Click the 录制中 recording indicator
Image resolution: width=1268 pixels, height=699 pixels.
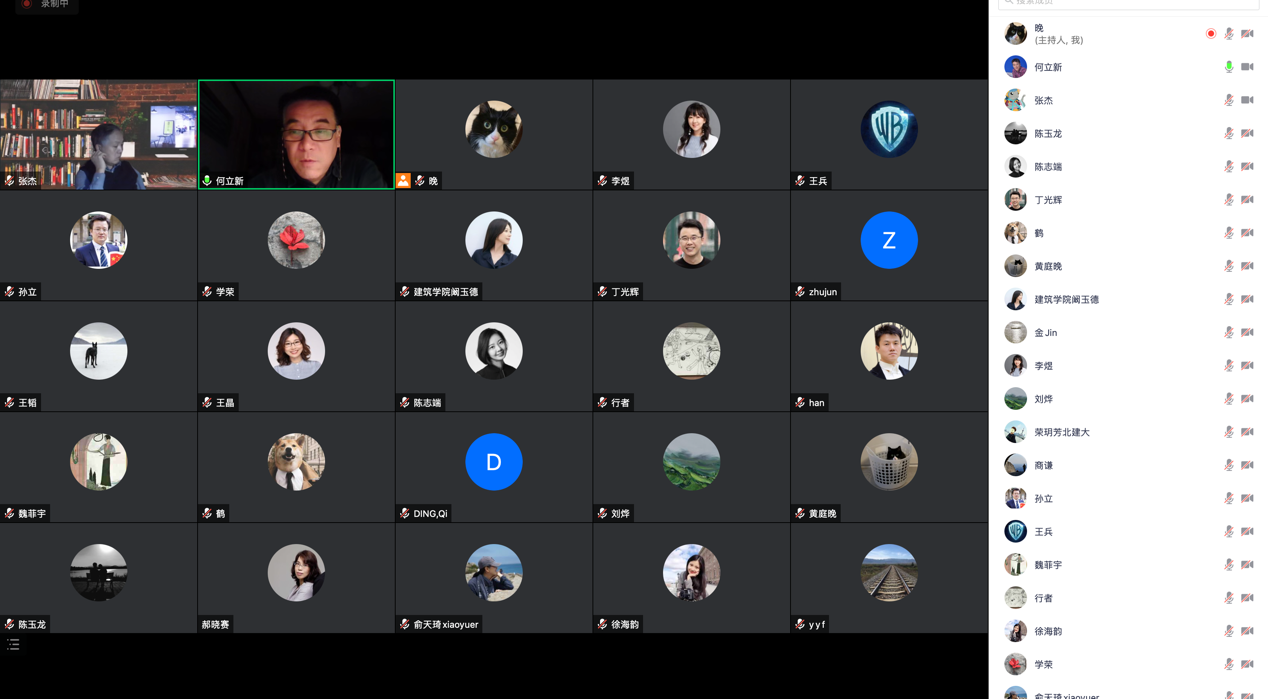47,5
